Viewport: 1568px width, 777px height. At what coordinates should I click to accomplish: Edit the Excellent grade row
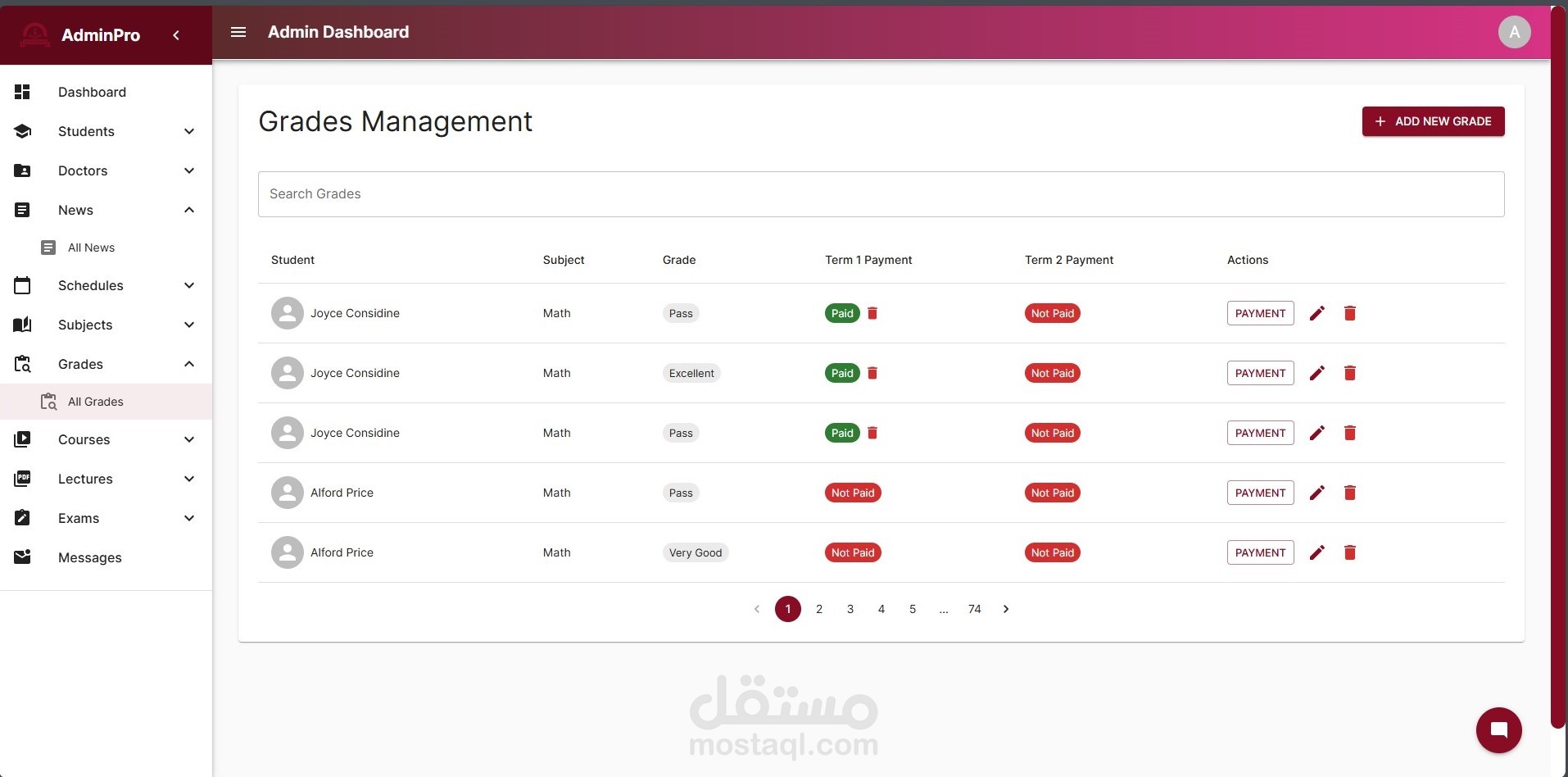tap(1317, 373)
